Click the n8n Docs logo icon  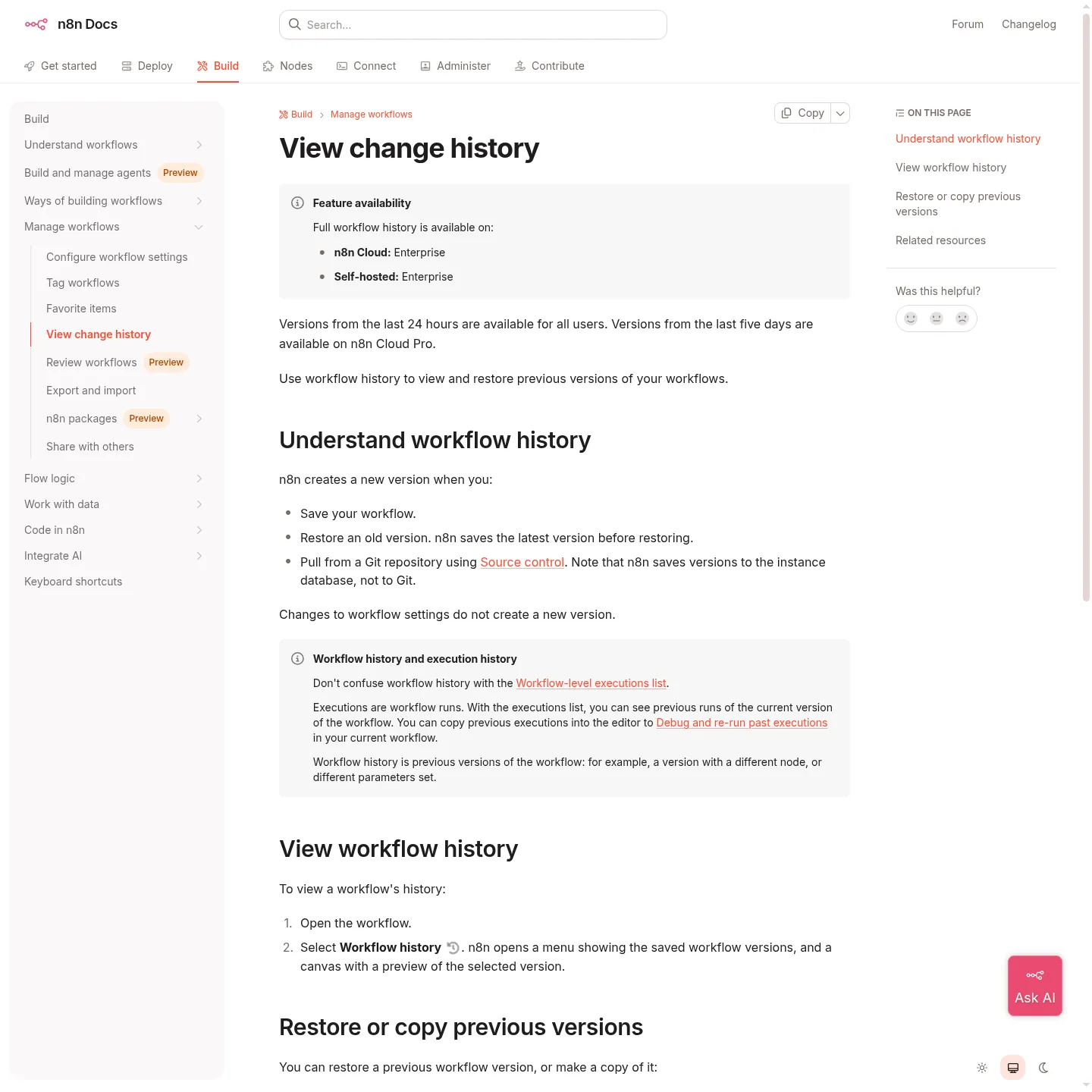[x=36, y=24]
